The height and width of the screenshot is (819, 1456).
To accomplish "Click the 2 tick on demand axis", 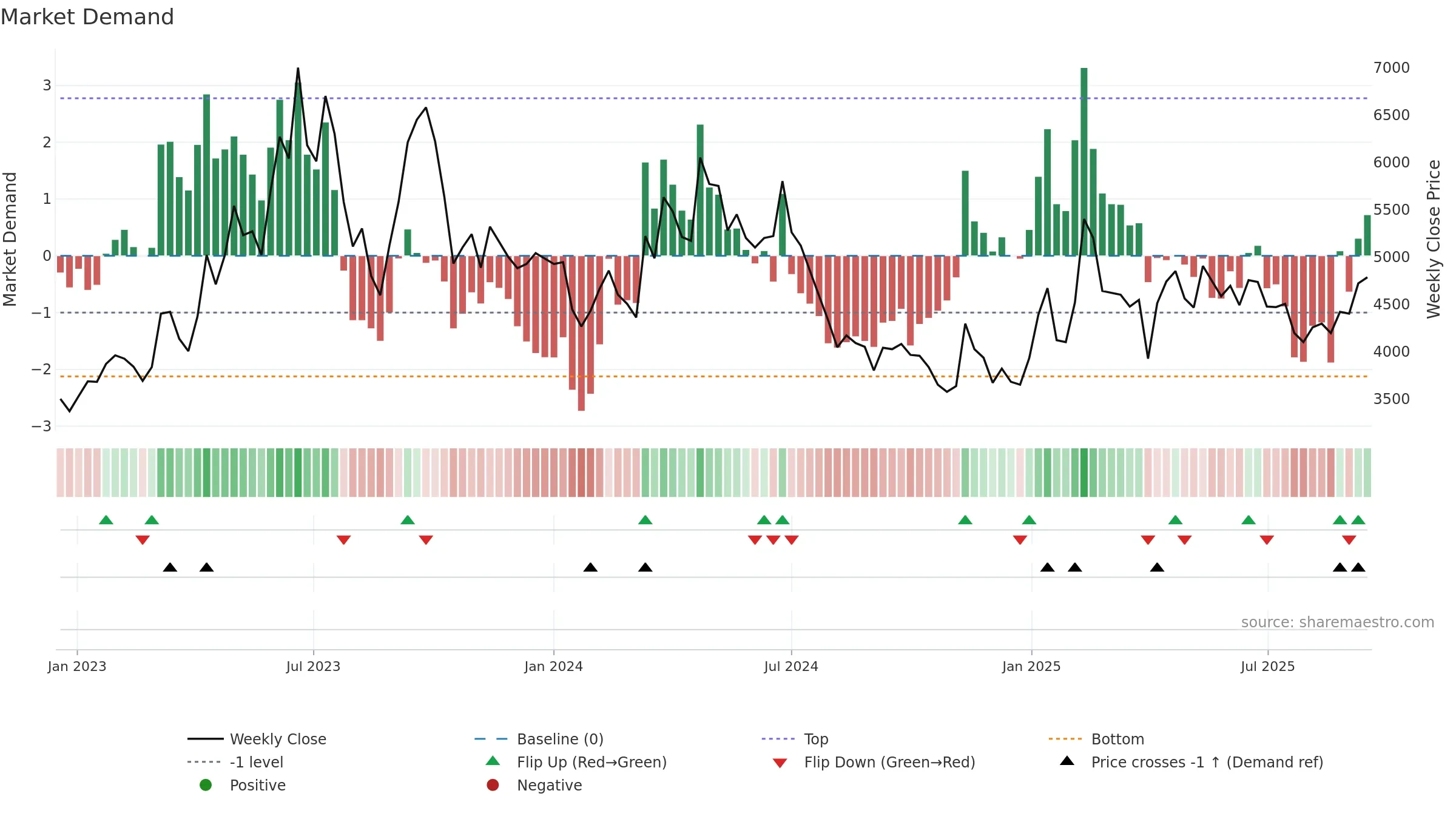I will pyautogui.click(x=47, y=142).
